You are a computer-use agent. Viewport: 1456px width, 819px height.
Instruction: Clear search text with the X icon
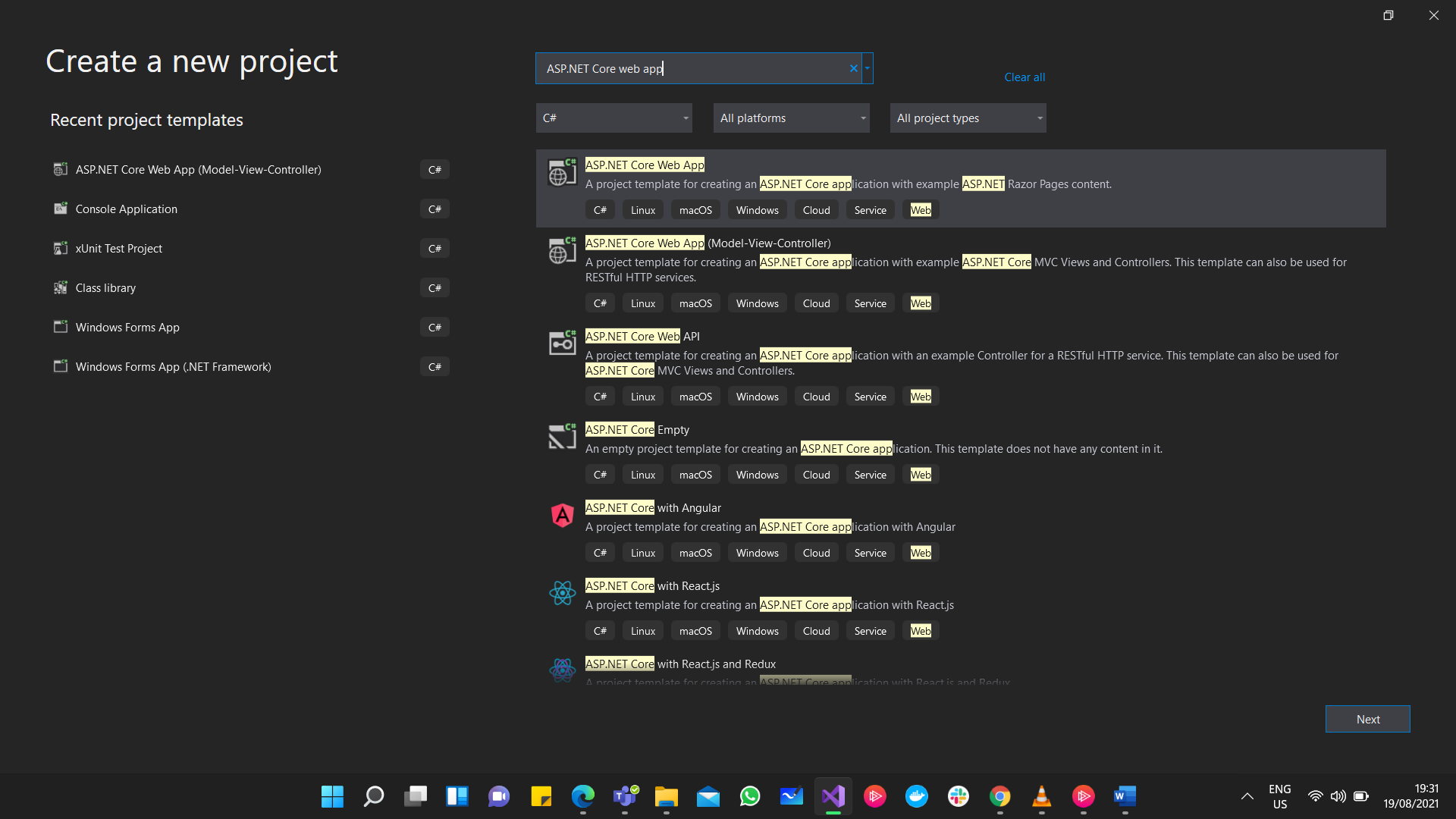tap(853, 68)
